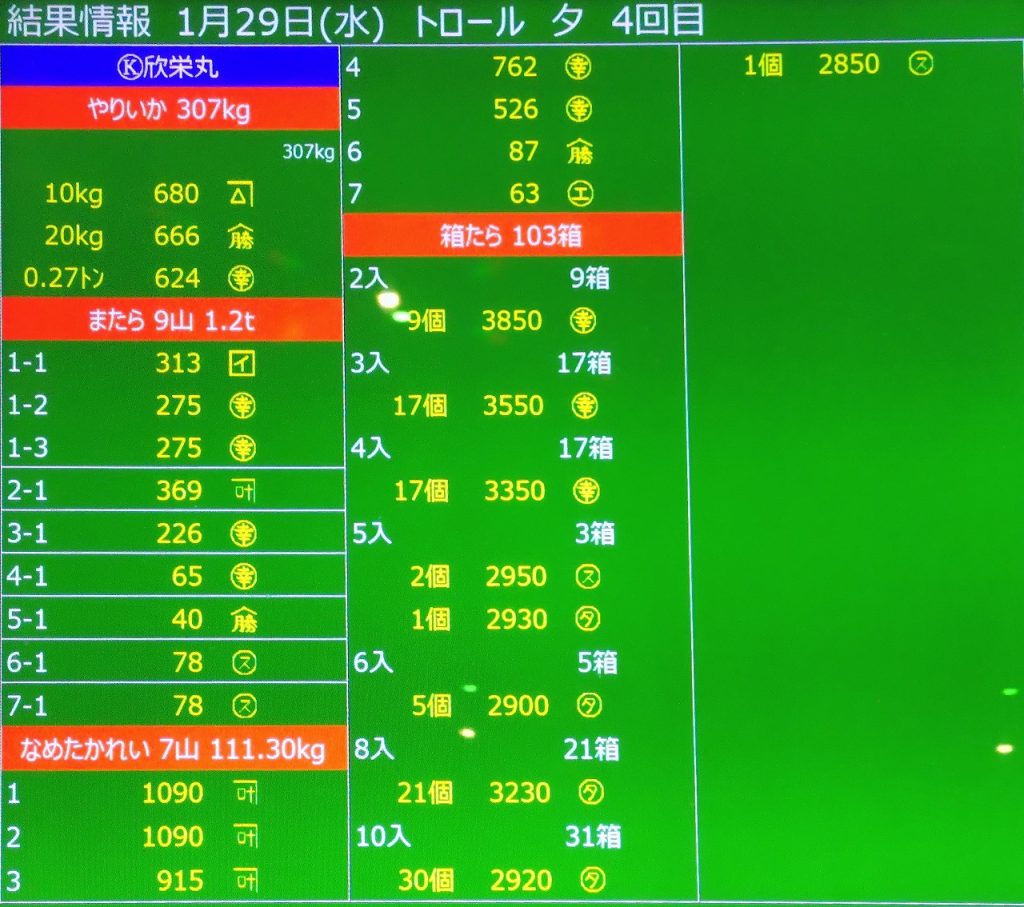Select the circled mark beside 5個 2900

[x=590, y=707]
